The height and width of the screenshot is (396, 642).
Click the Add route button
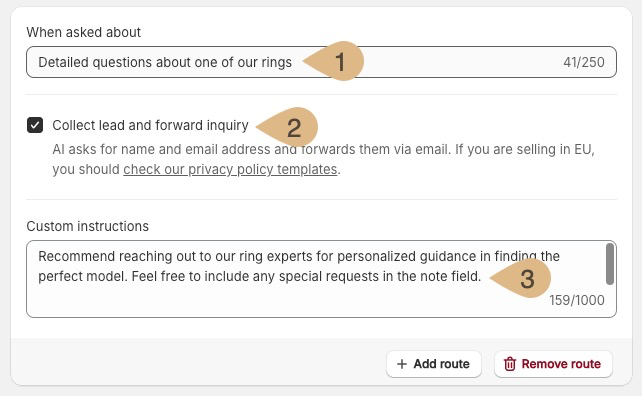[x=434, y=364]
